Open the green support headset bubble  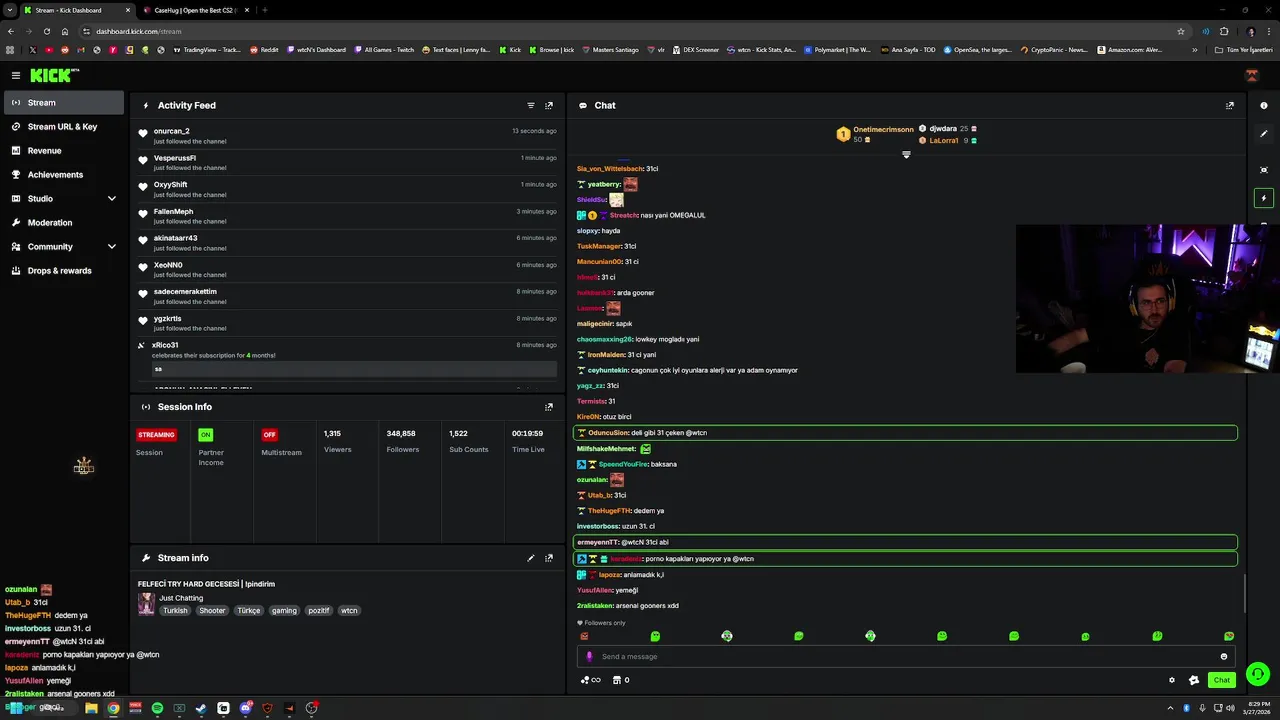coord(1258,674)
